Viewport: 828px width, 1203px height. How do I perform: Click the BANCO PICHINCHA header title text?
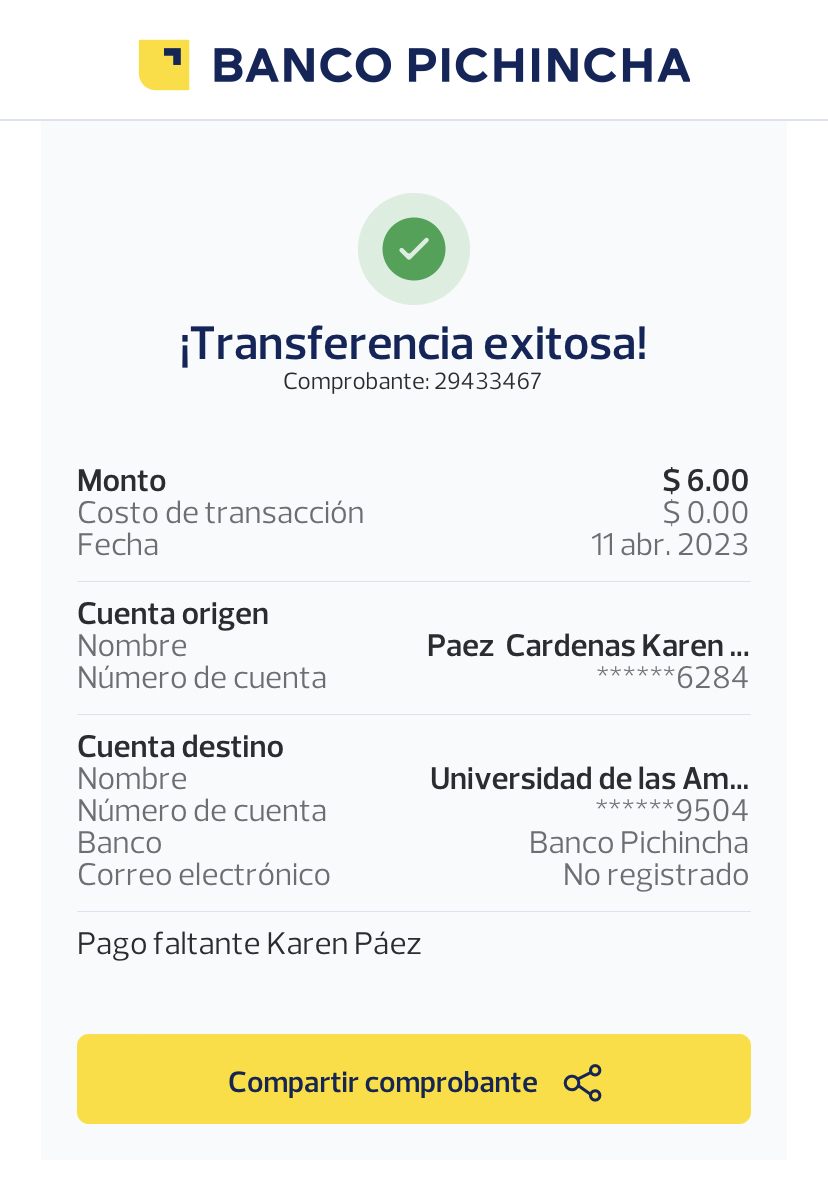451,66
